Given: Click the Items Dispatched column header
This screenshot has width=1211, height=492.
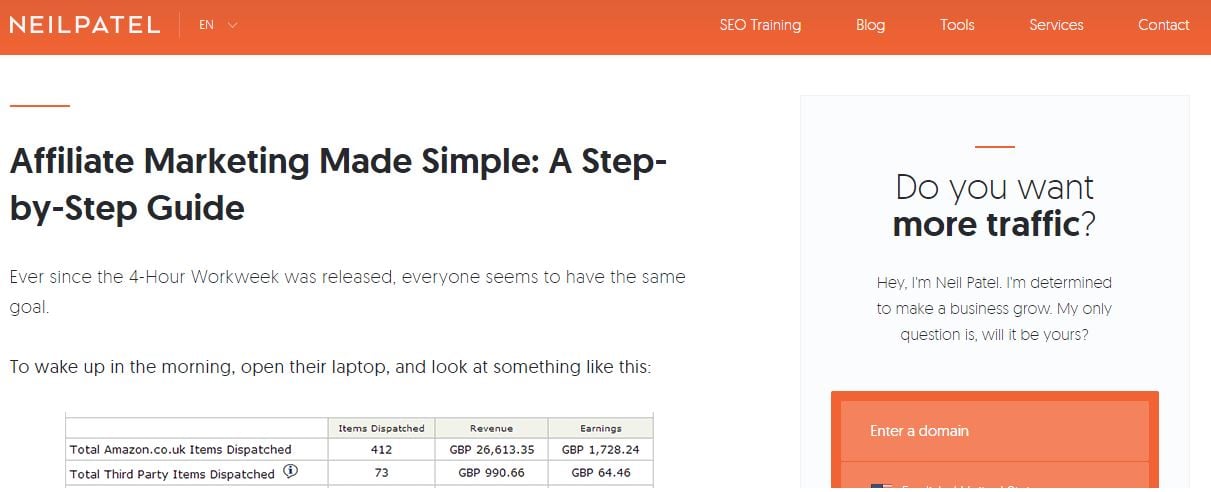Looking at the screenshot, I should (x=381, y=428).
